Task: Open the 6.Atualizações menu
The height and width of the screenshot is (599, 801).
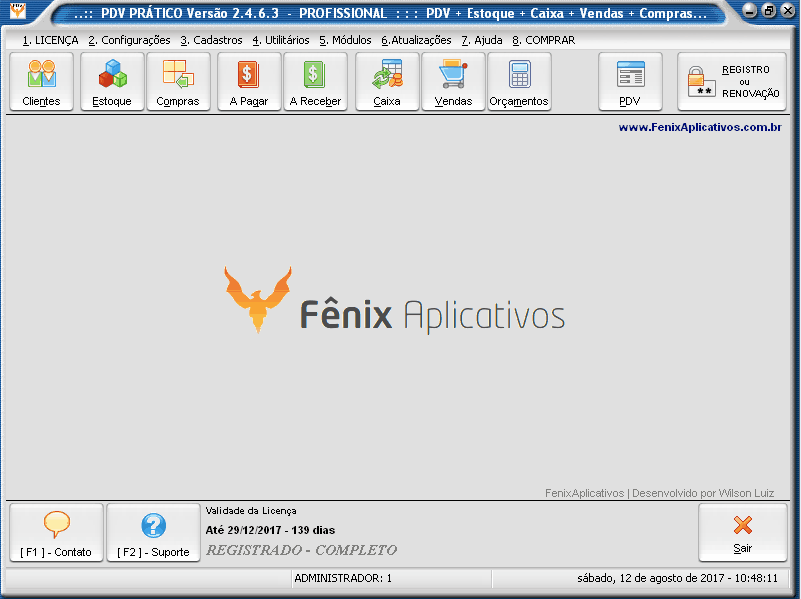Action: point(416,40)
